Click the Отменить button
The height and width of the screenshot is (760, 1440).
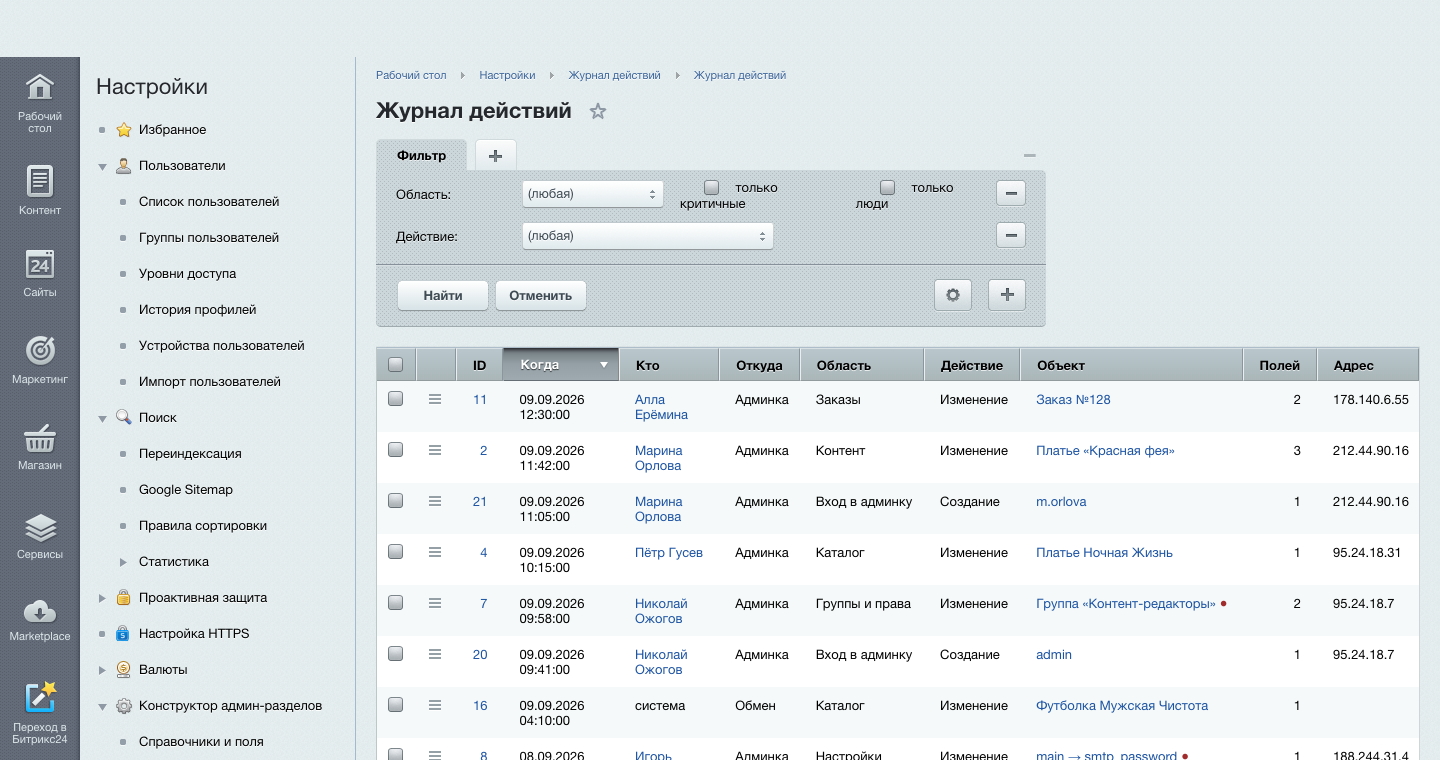click(541, 295)
